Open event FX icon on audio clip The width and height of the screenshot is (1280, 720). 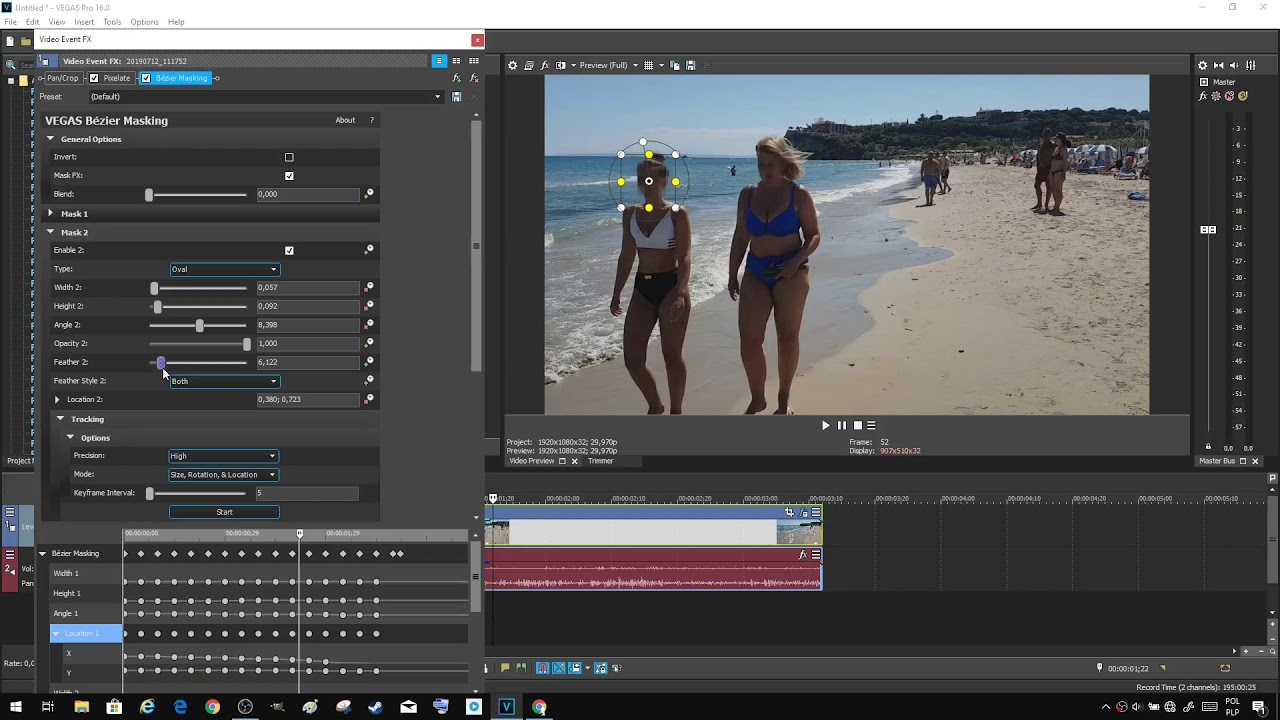(x=802, y=555)
